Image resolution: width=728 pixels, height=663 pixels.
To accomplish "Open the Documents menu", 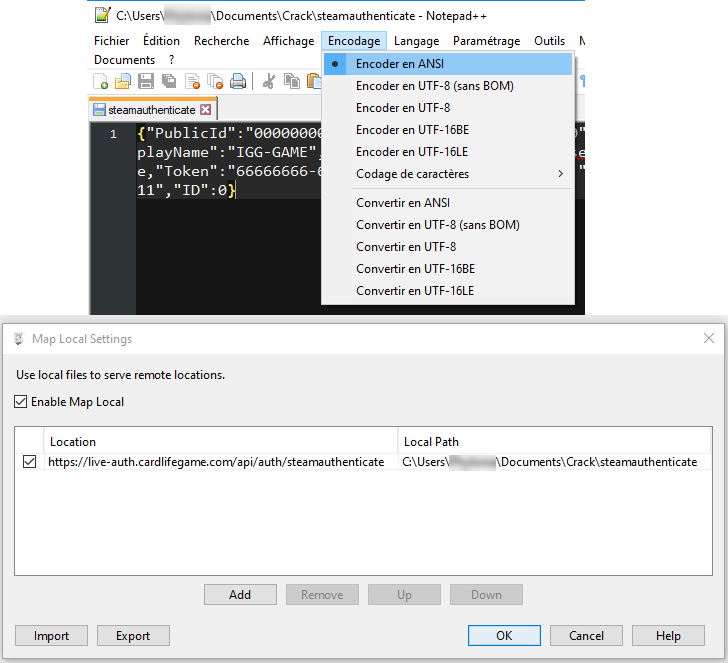I will pyautogui.click(x=124, y=60).
